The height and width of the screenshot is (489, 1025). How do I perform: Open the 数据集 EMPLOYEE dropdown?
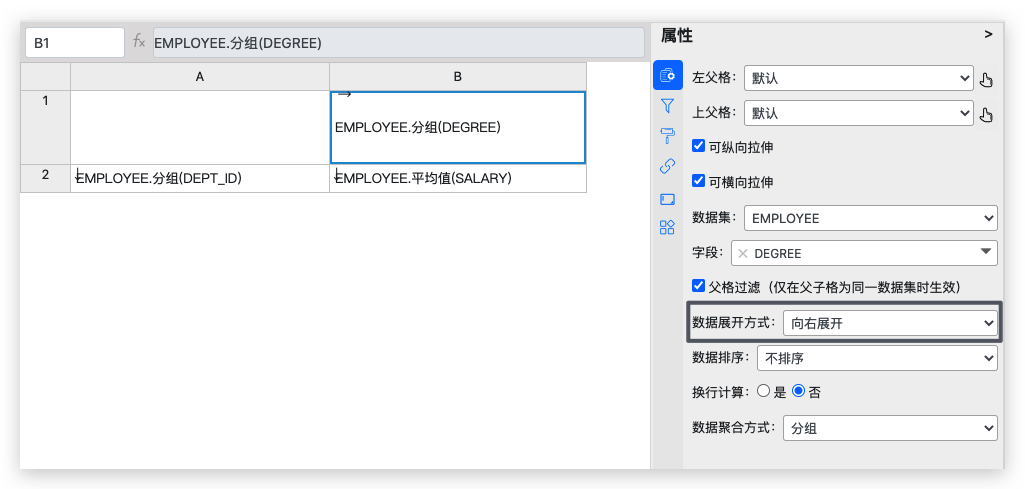coord(871,218)
